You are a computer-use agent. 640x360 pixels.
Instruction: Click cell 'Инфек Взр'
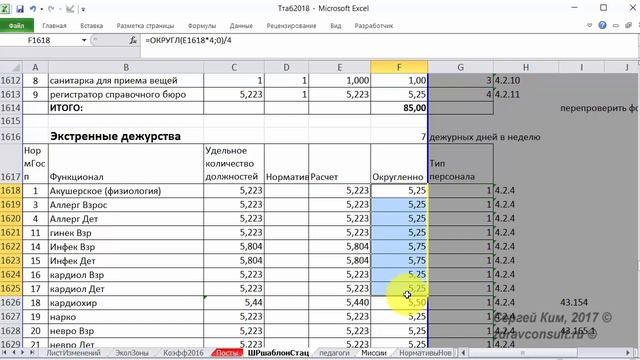[x=126, y=247]
